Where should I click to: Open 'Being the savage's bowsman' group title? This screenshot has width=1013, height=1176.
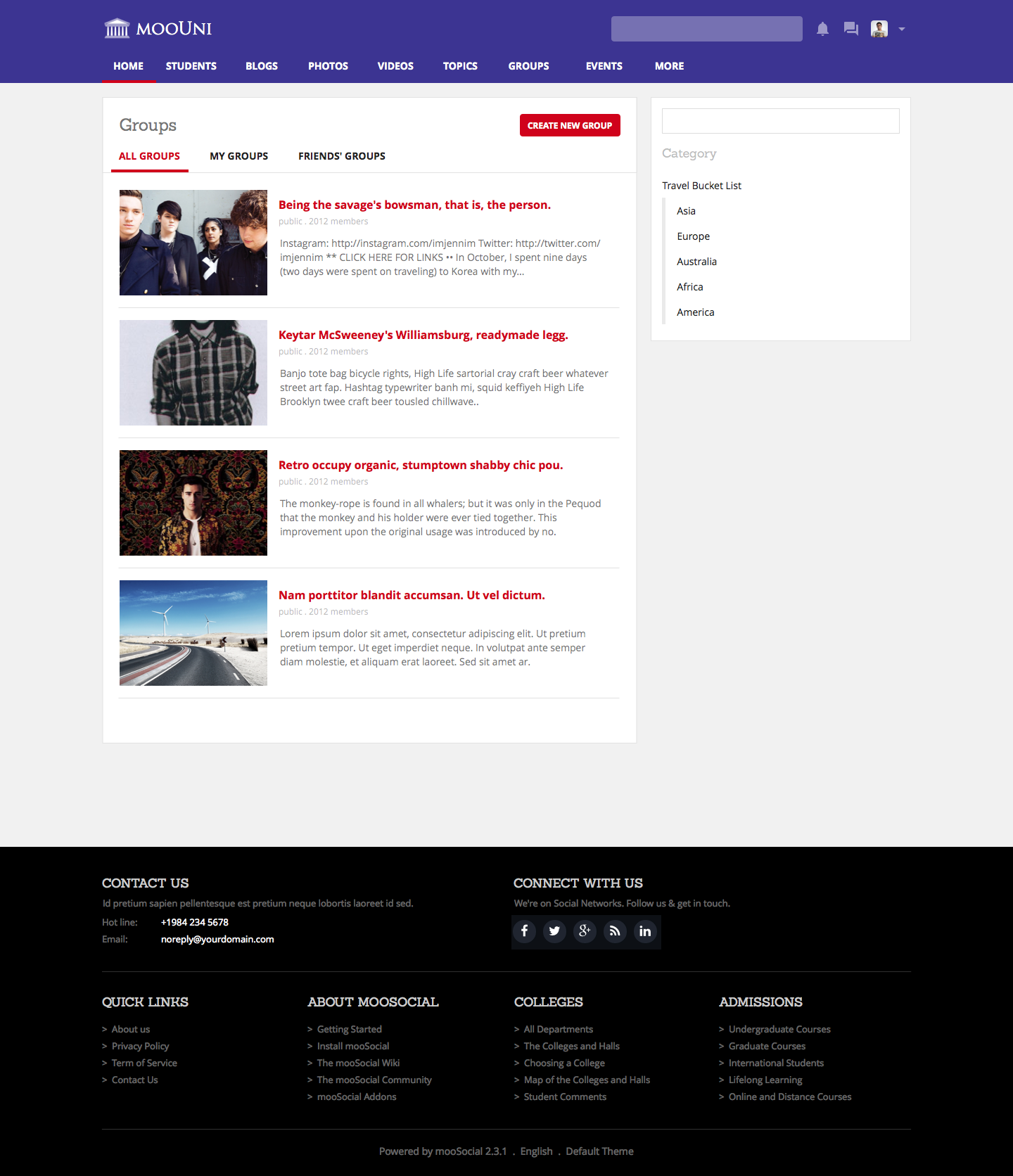coord(414,205)
